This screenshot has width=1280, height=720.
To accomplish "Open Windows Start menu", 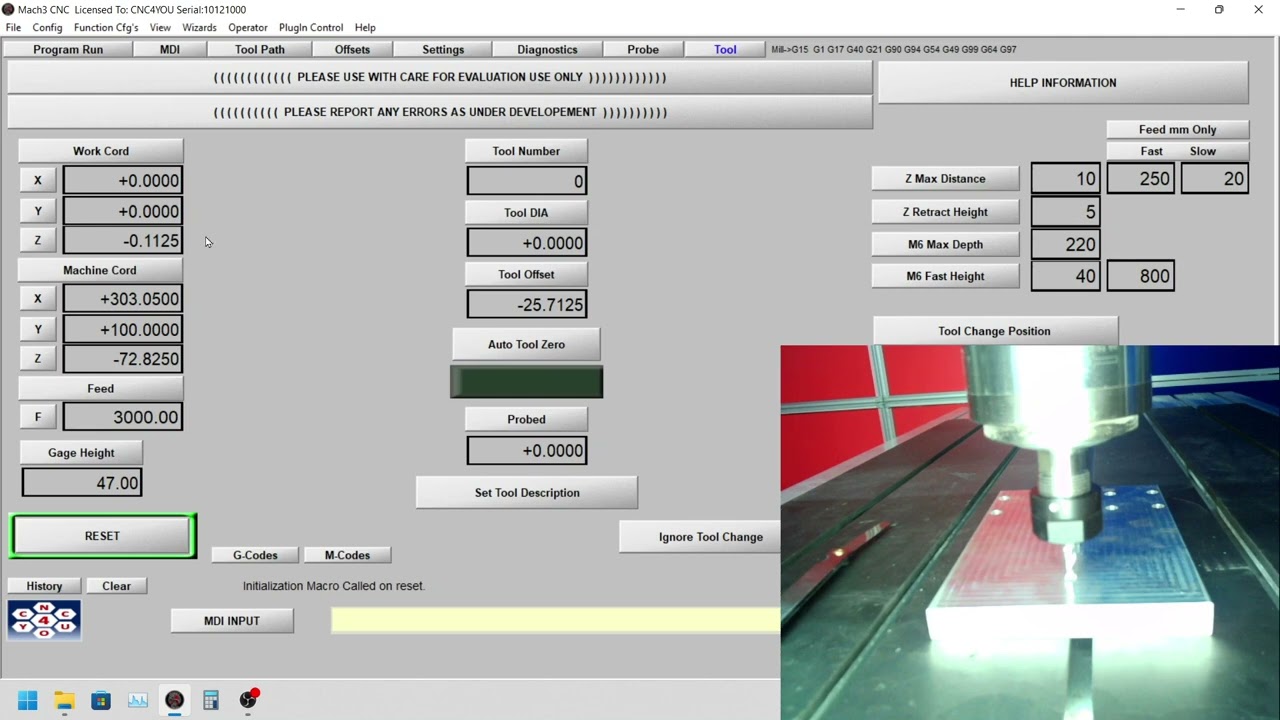I will [27, 700].
